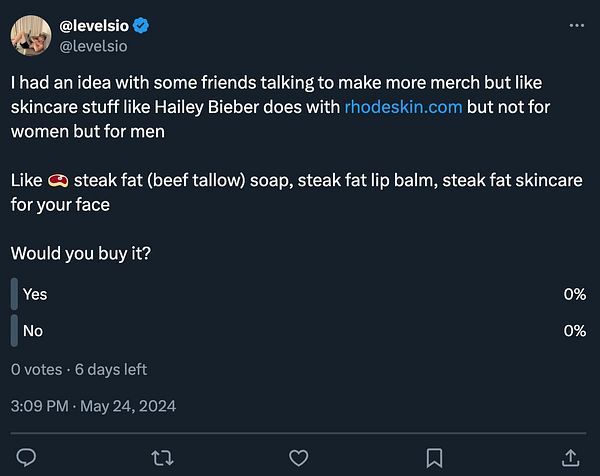Open the three-dot more options menu
This screenshot has width=600, height=476.
[575, 26]
